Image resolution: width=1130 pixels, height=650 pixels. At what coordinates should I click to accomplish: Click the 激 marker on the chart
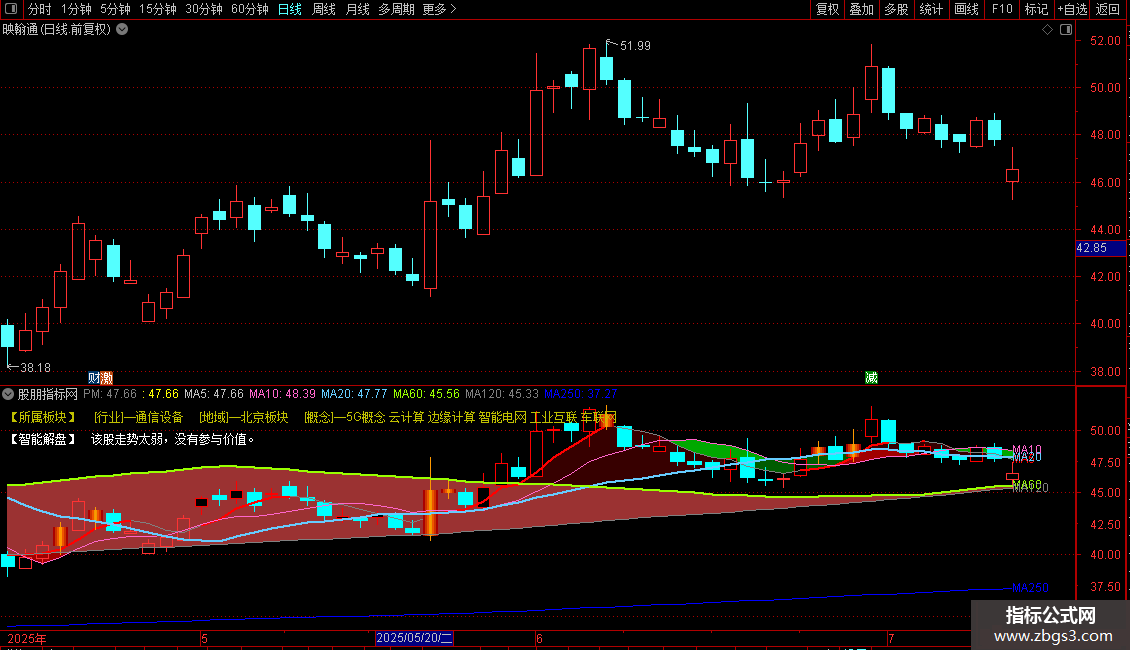(107, 378)
